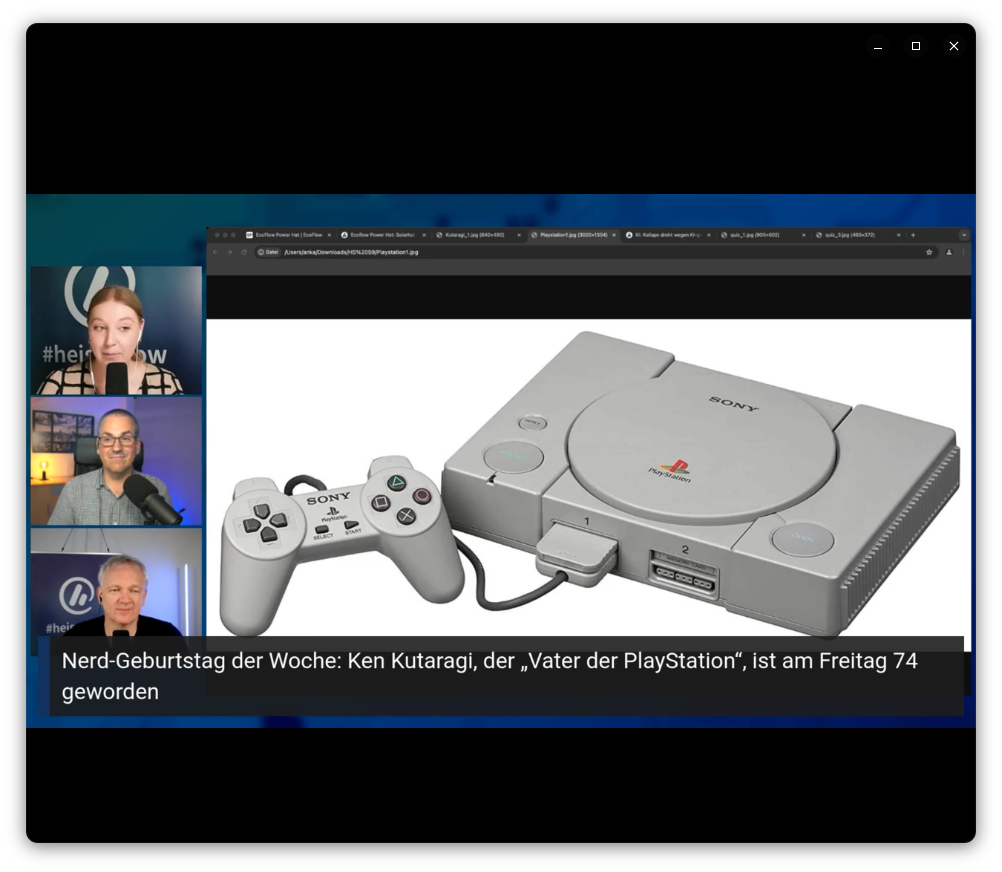Viewport: 1002px width, 872px height.
Task: Click the address bar showing Playstation1.jpg path
Action: click(594, 252)
